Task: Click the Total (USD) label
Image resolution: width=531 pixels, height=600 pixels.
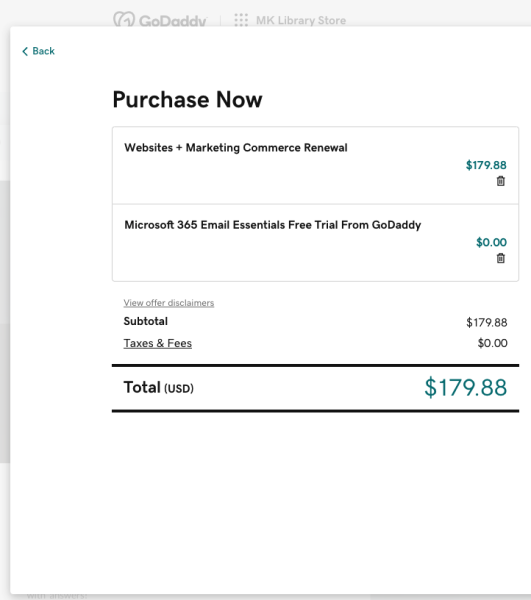Action: [x=158, y=388]
